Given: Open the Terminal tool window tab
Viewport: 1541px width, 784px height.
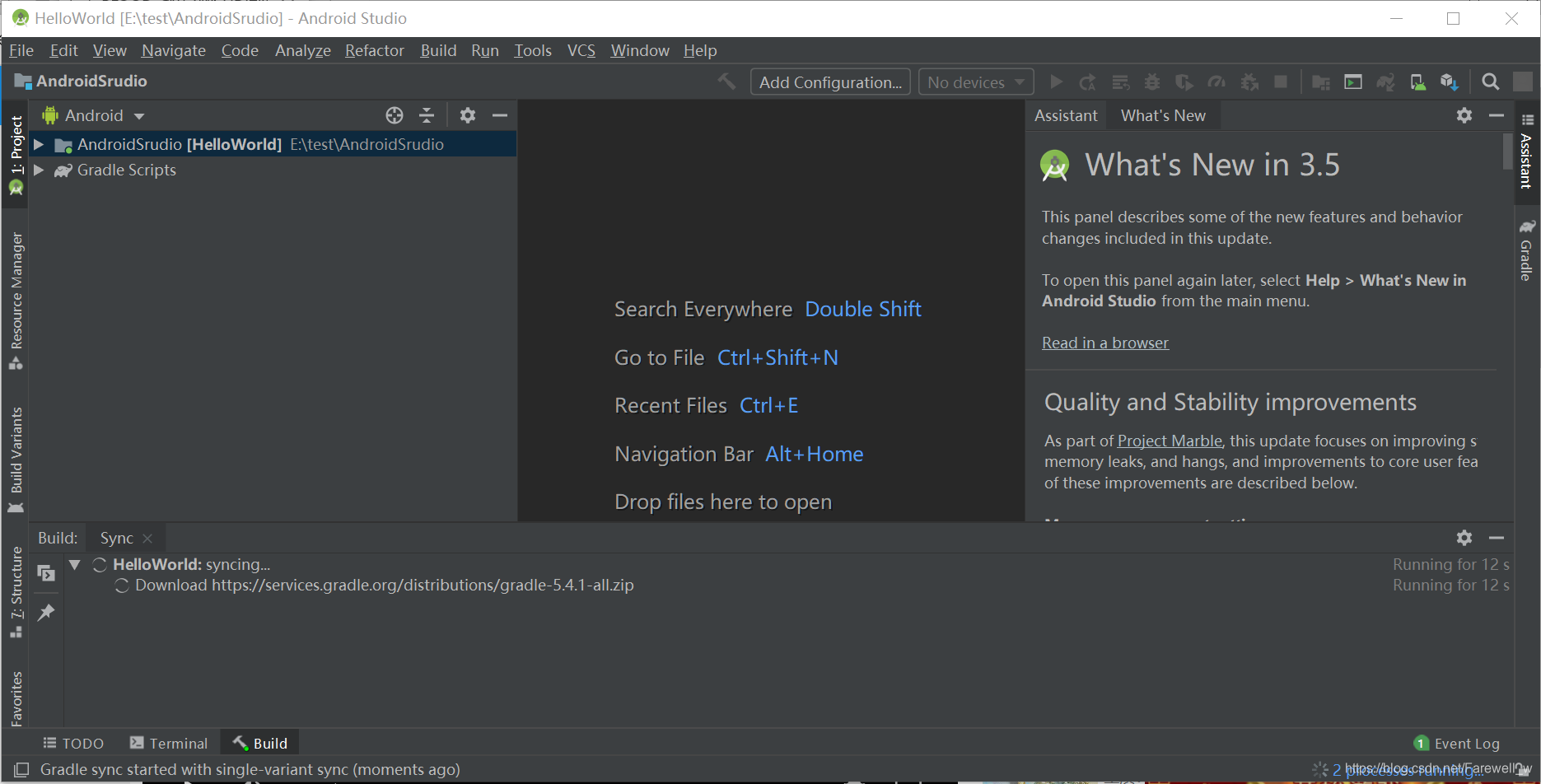Looking at the screenshot, I should [169, 743].
